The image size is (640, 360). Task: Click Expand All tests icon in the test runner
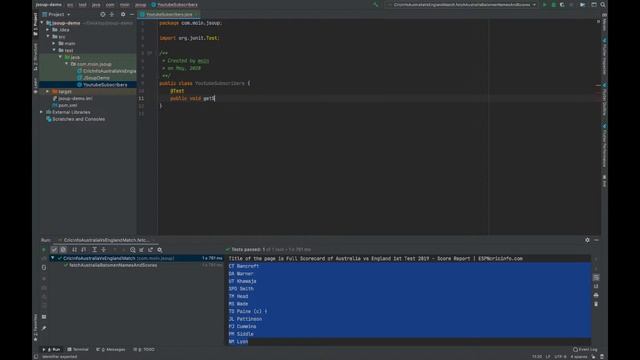[x=94, y=250]
